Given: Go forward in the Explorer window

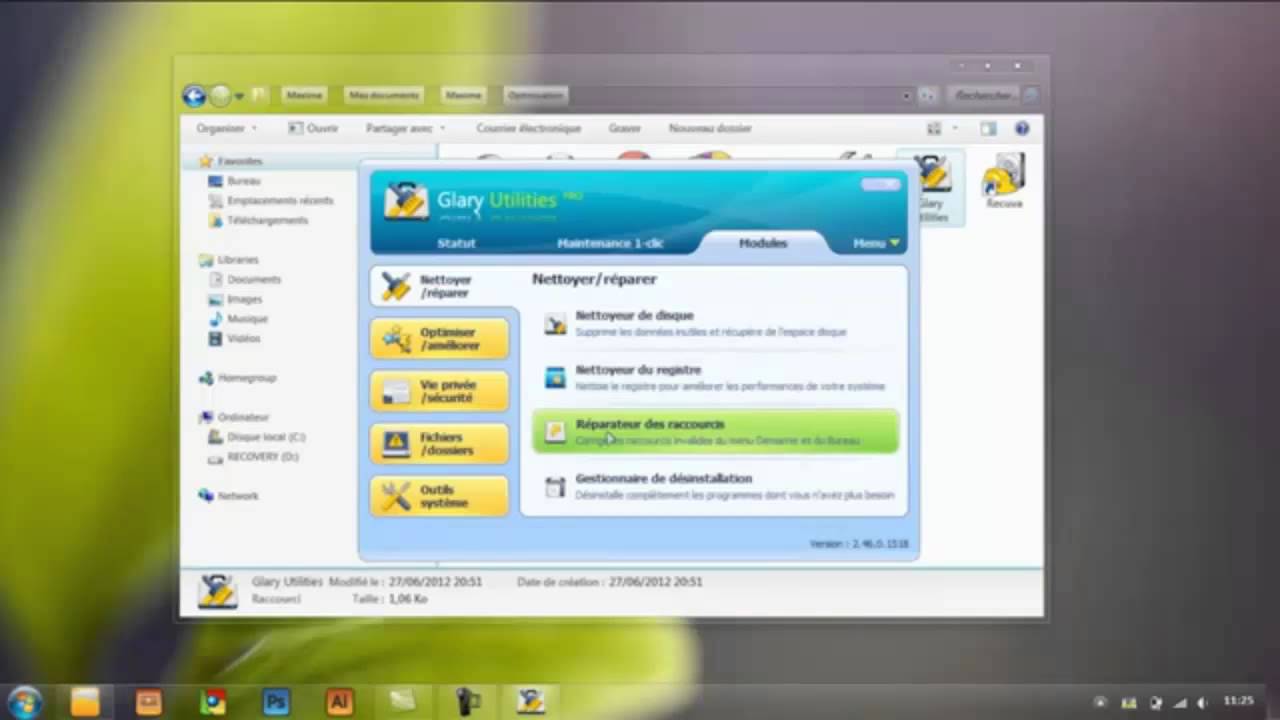Looking at the screenshot, I should 220,96.
